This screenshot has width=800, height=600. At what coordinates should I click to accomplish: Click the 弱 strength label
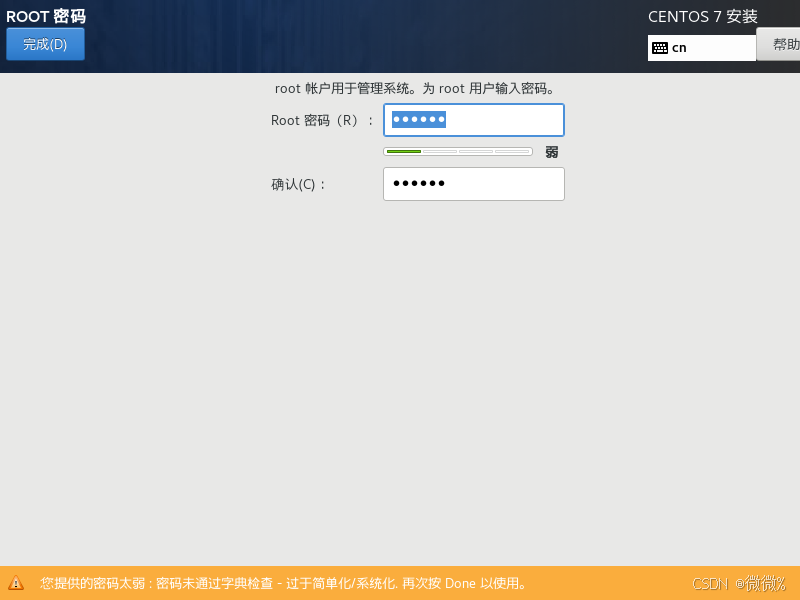point(552,152)
